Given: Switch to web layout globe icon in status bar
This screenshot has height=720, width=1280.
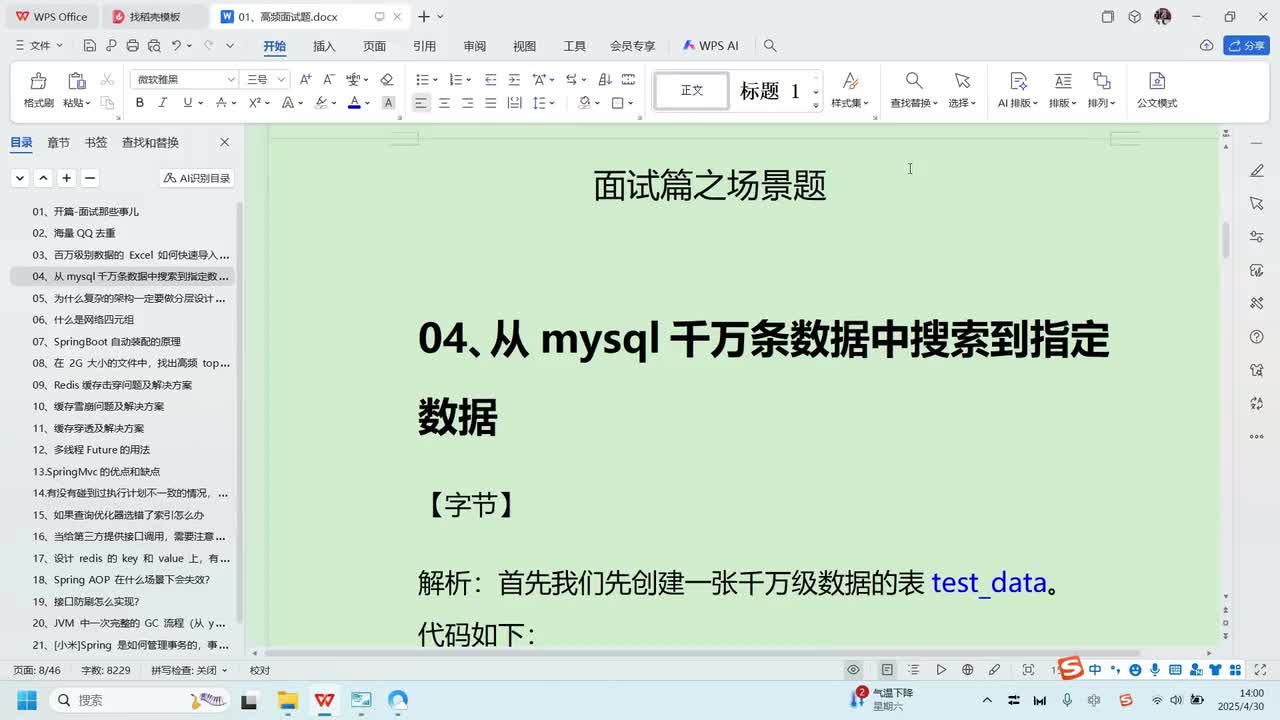Looking at the screenshot, I should click(967, 670).
